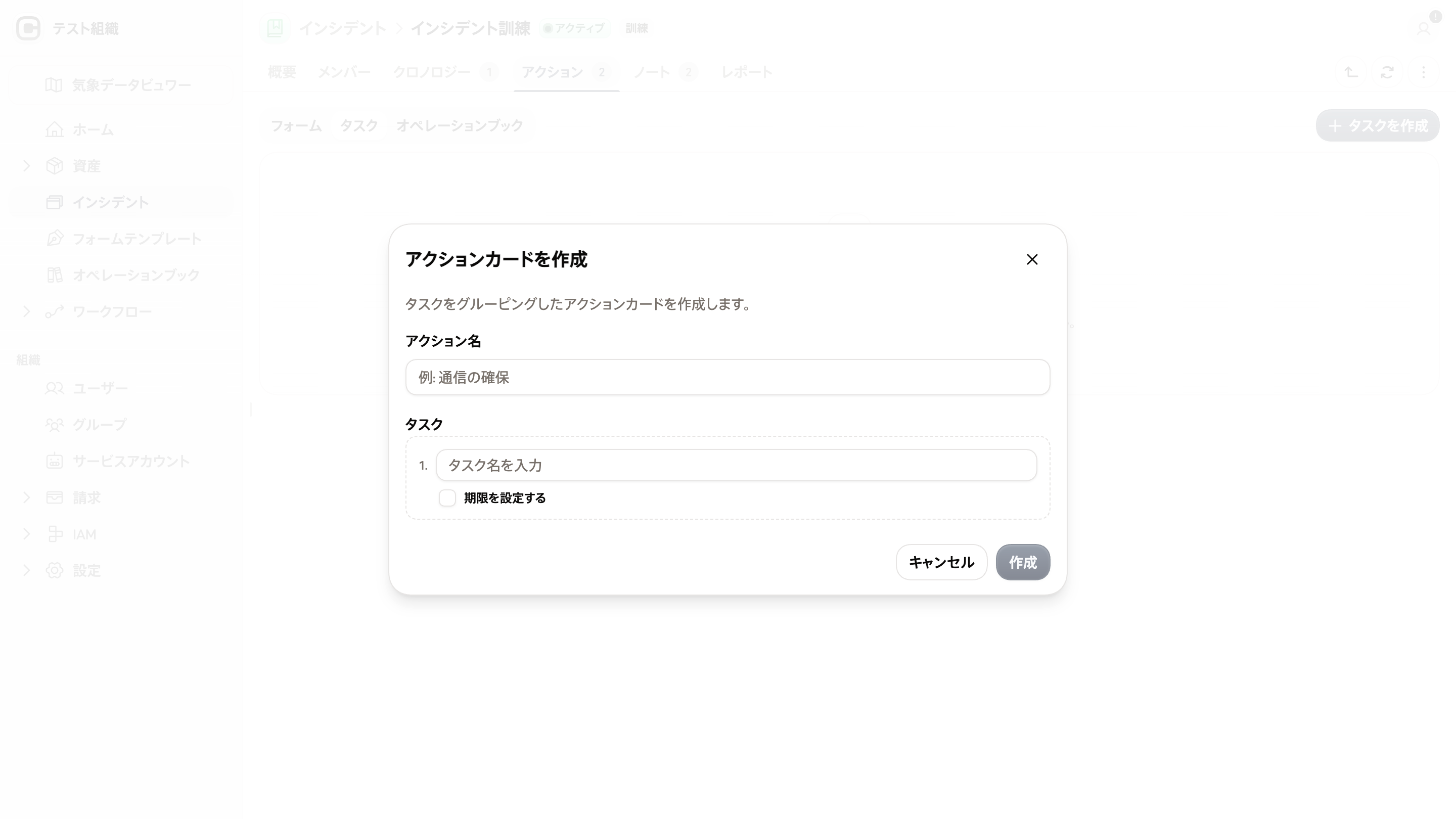Select the タスク sub-tab
This screenshot has width=1456, height=819.
tap(359, 125)
